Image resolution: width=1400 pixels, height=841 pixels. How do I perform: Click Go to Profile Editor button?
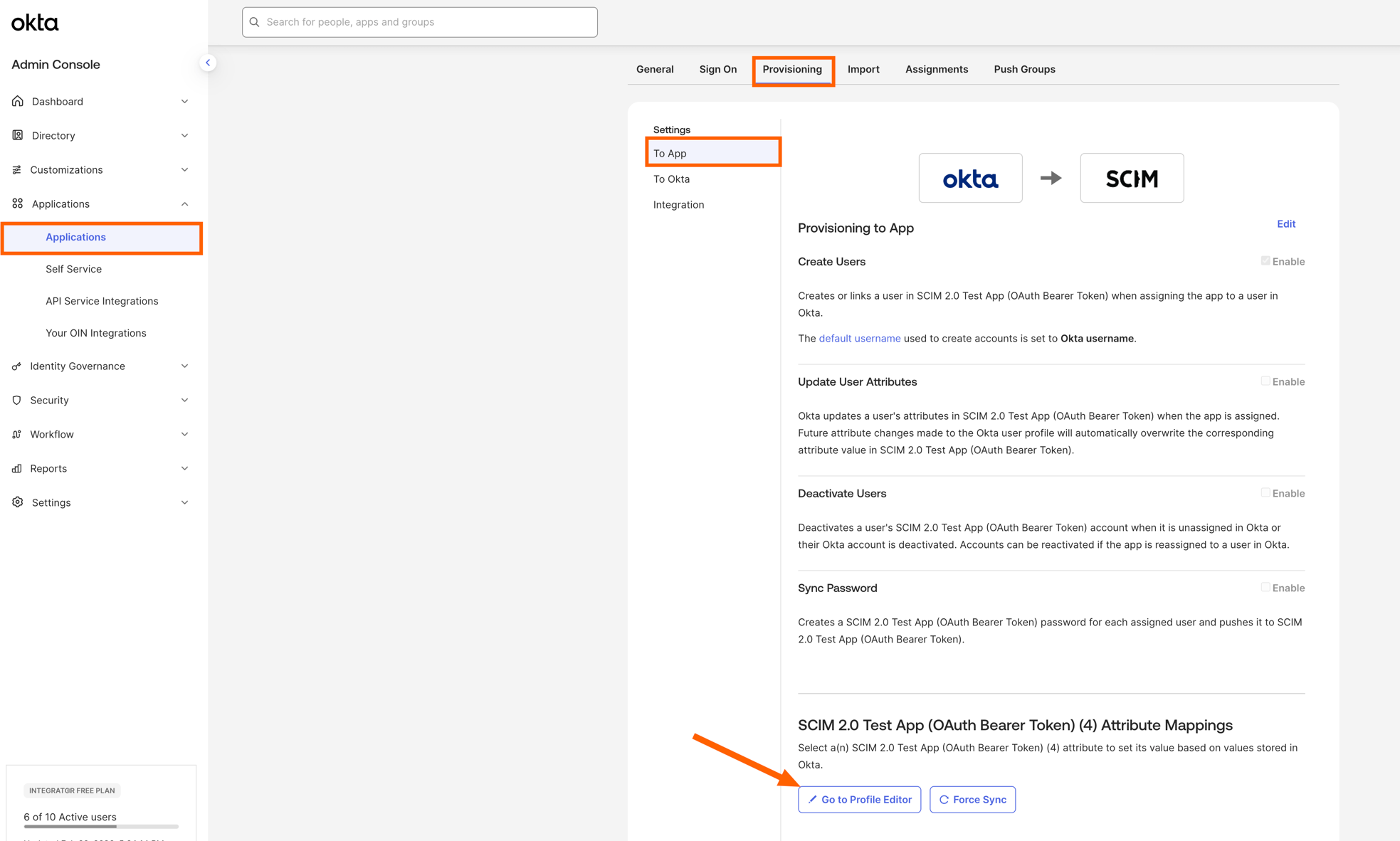pyautogui.click(x=859, y=800)
